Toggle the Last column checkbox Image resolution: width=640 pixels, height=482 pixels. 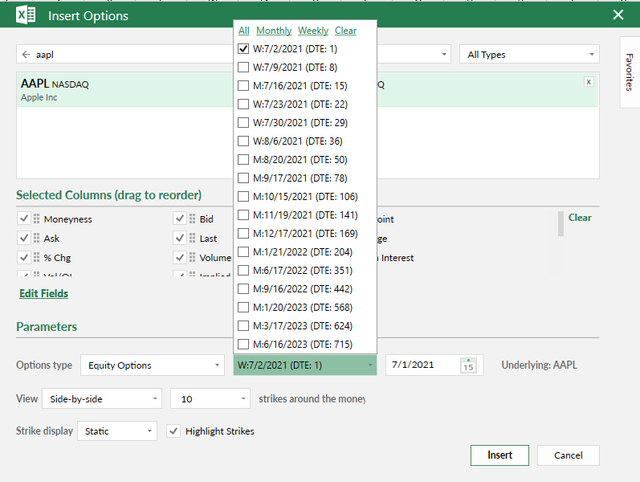click(180, 238)
